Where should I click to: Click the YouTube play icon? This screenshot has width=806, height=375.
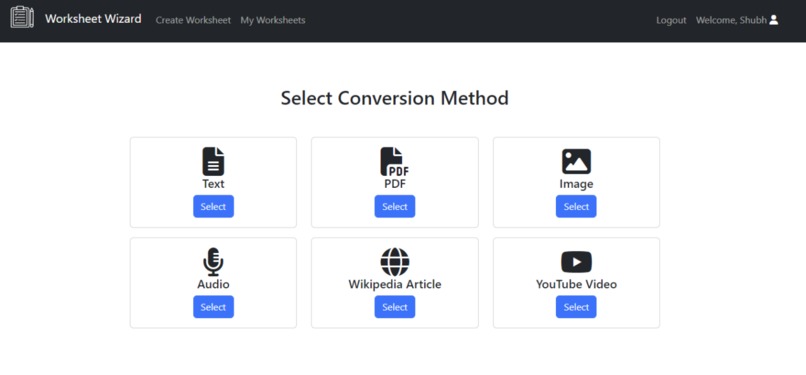(576, 262)
